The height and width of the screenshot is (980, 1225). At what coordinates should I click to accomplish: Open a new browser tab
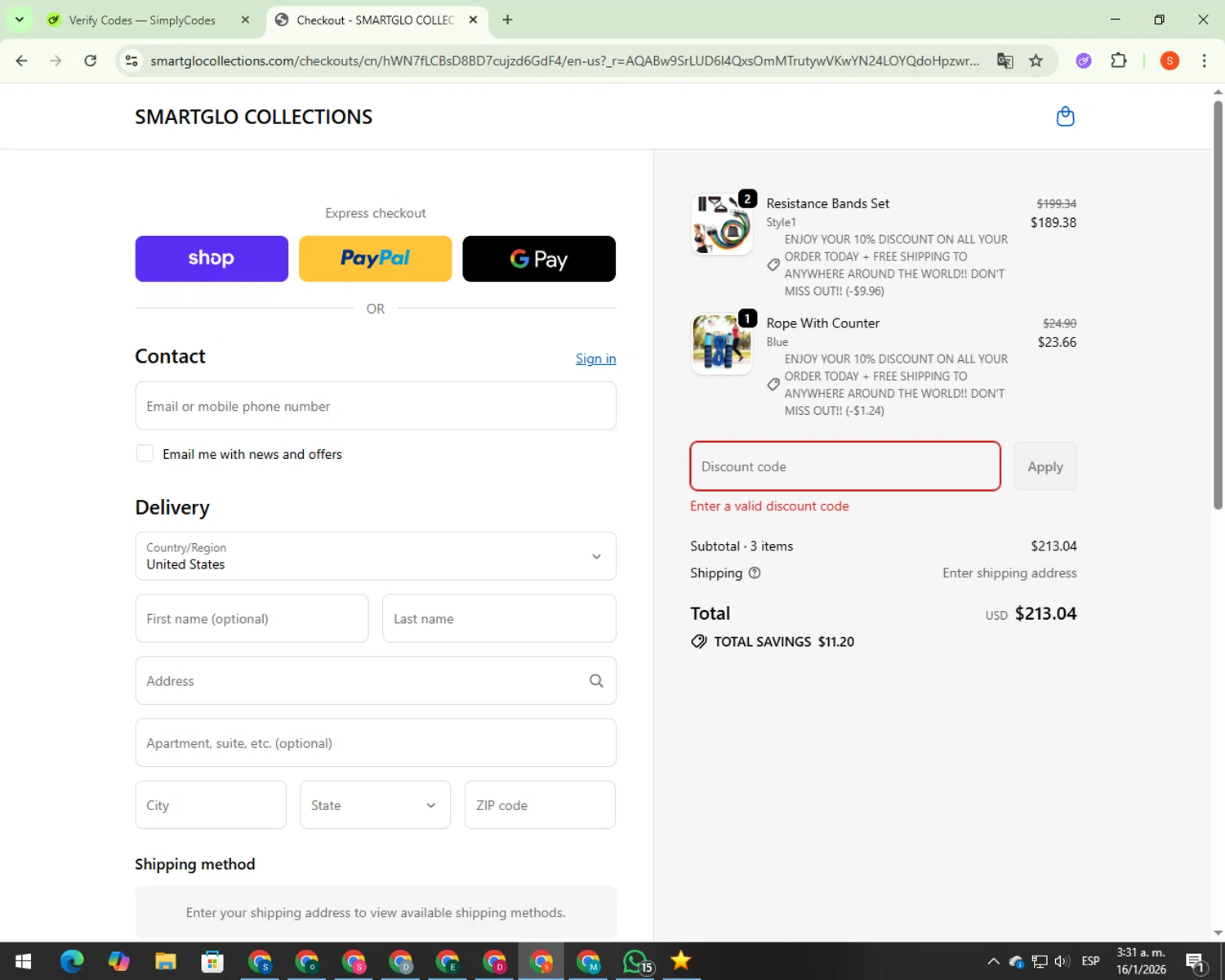click(507, 20)
